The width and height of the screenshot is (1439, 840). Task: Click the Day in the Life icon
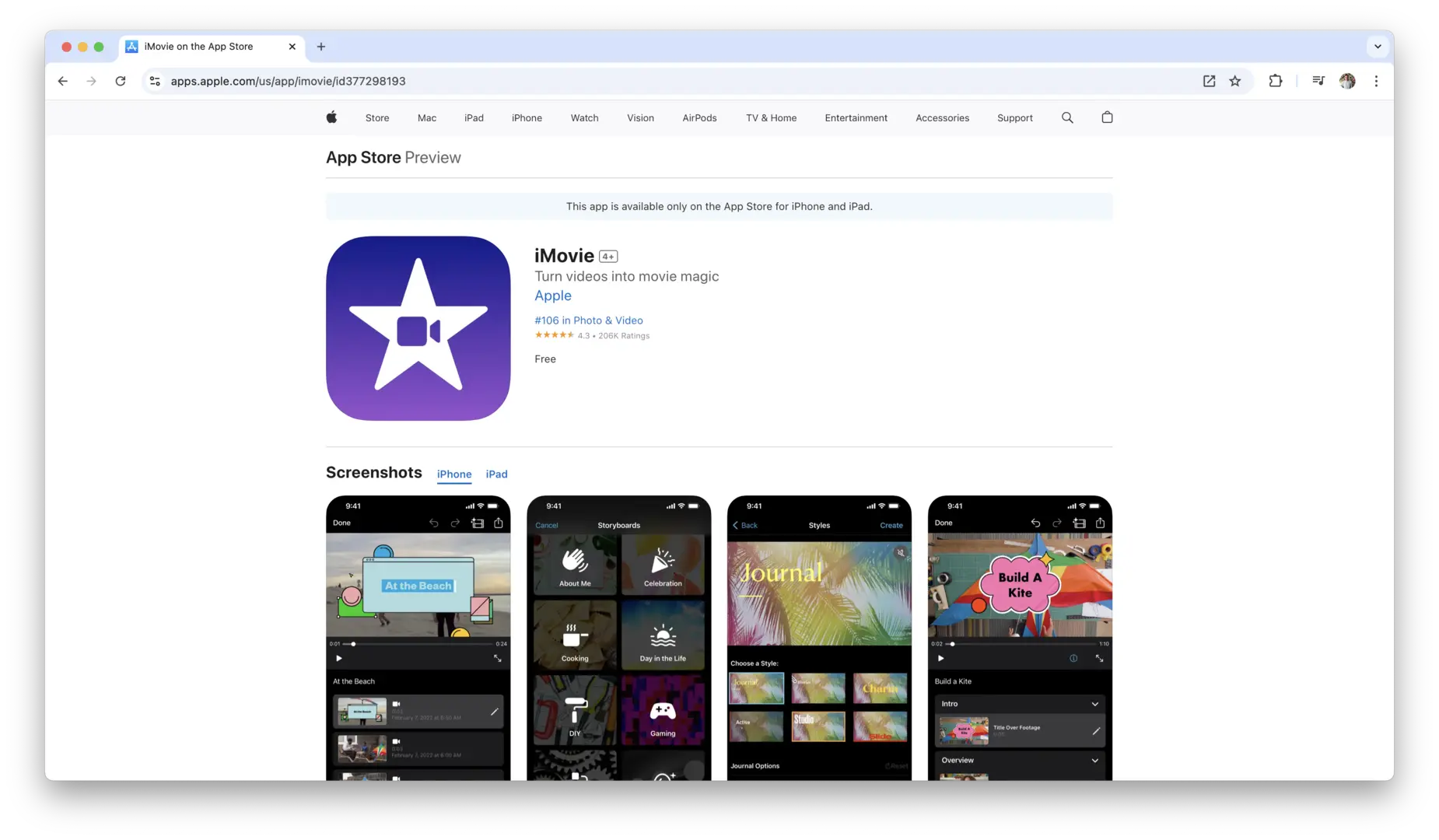(663, 636)
